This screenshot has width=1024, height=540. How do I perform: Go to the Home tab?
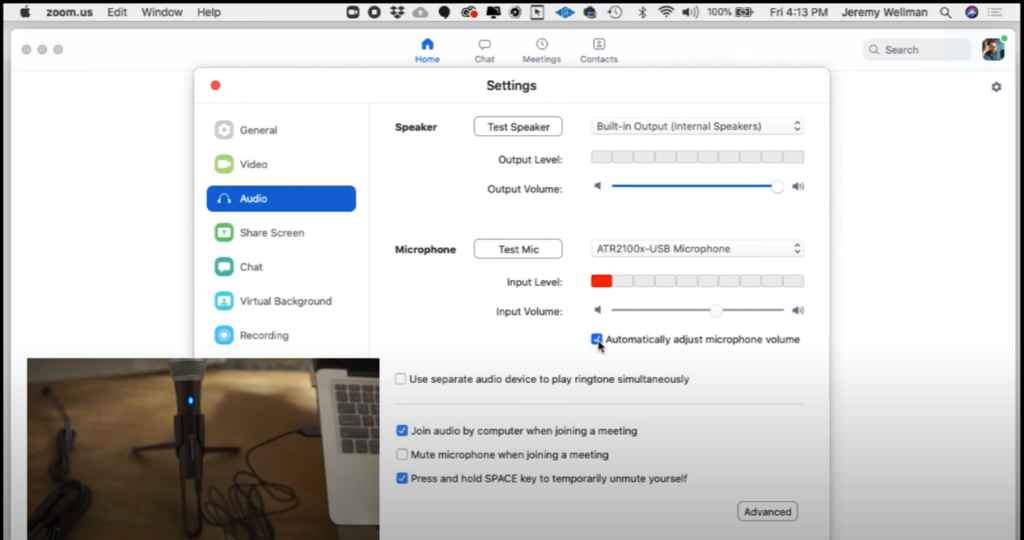427,50
